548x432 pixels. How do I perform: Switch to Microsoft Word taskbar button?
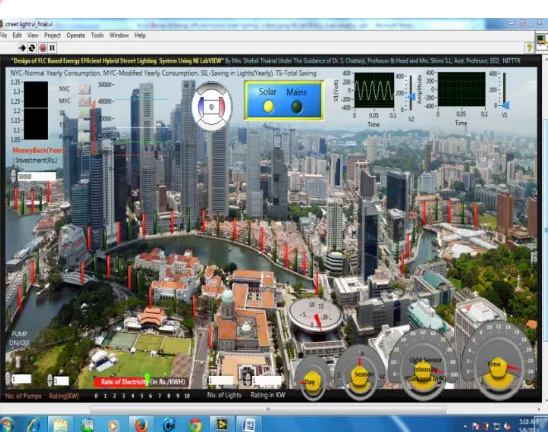pyautogui.click(x=248, y=424)
